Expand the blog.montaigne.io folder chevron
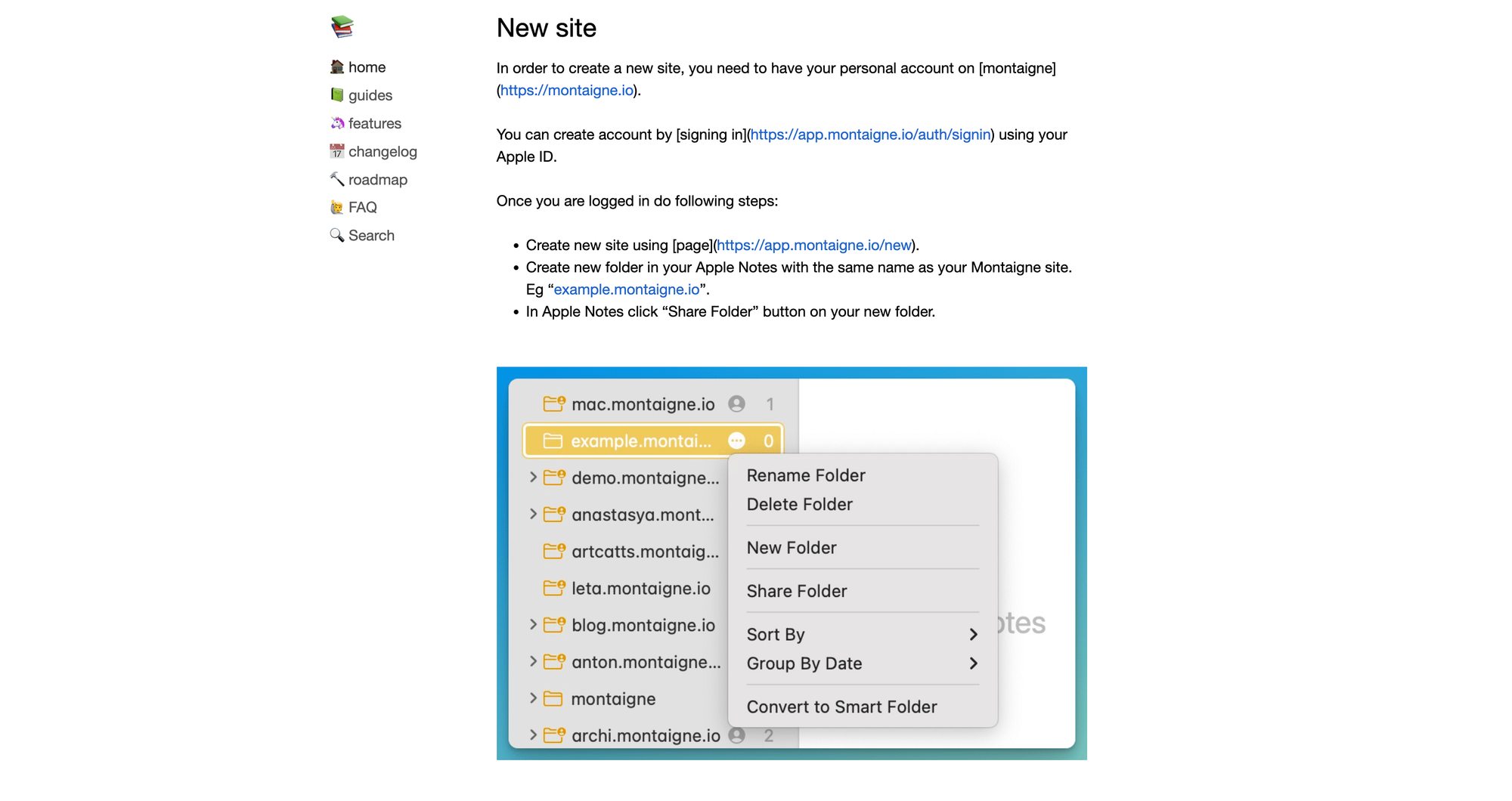 [x=533, y=625]
